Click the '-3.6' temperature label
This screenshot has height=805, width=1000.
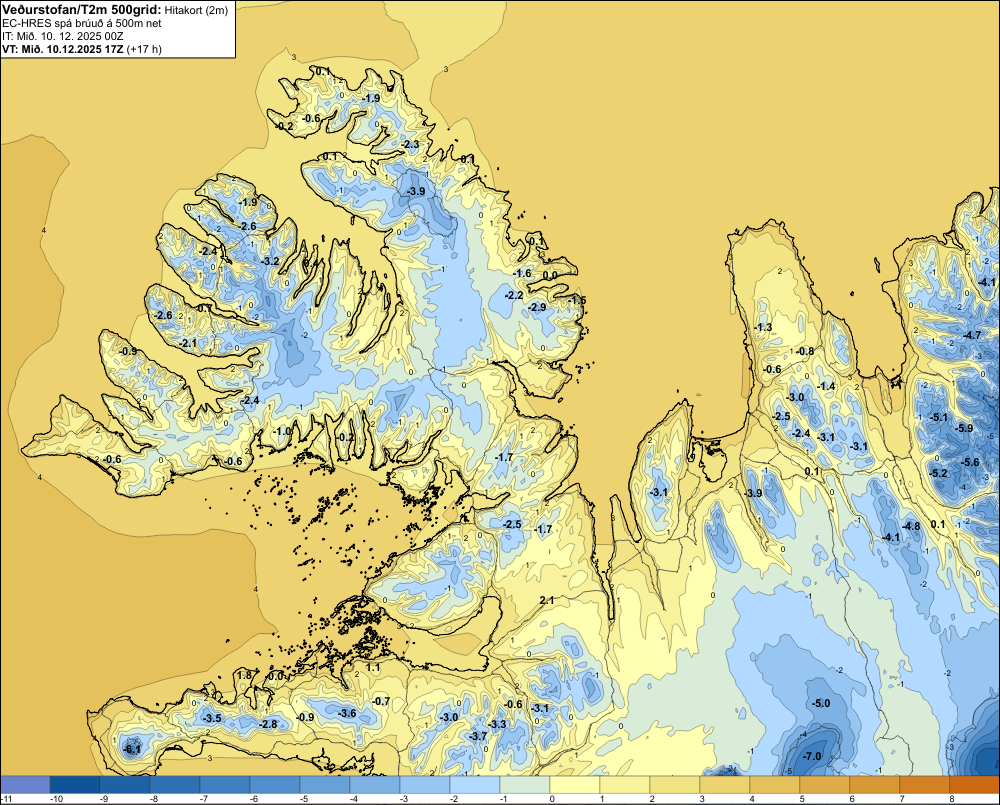(x=347, y=713)
